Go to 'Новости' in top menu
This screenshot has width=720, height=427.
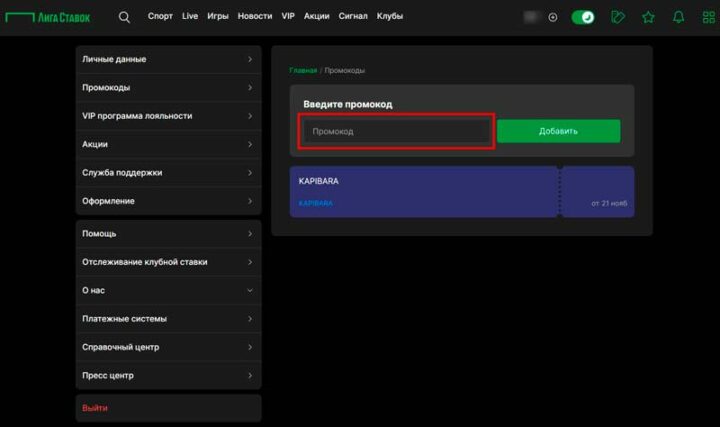click(255, 17)
